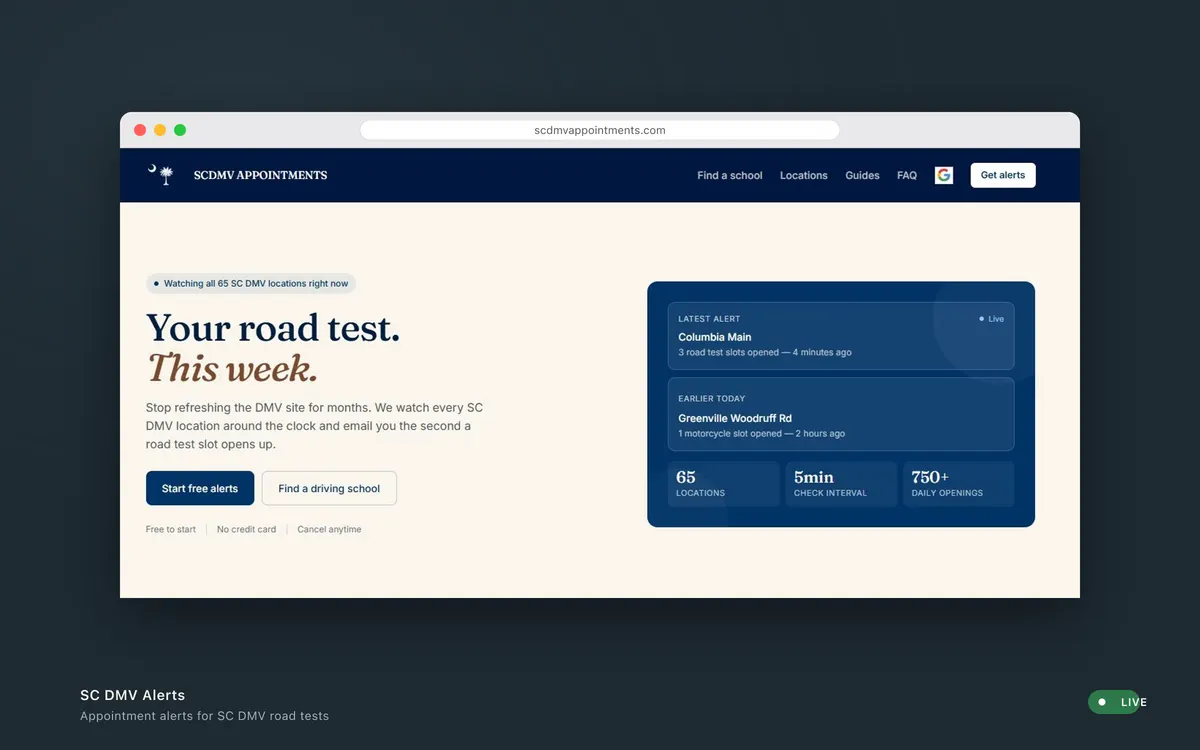Click the Start free alerts button
1200x750 pixels.
(x=200, y=489)
